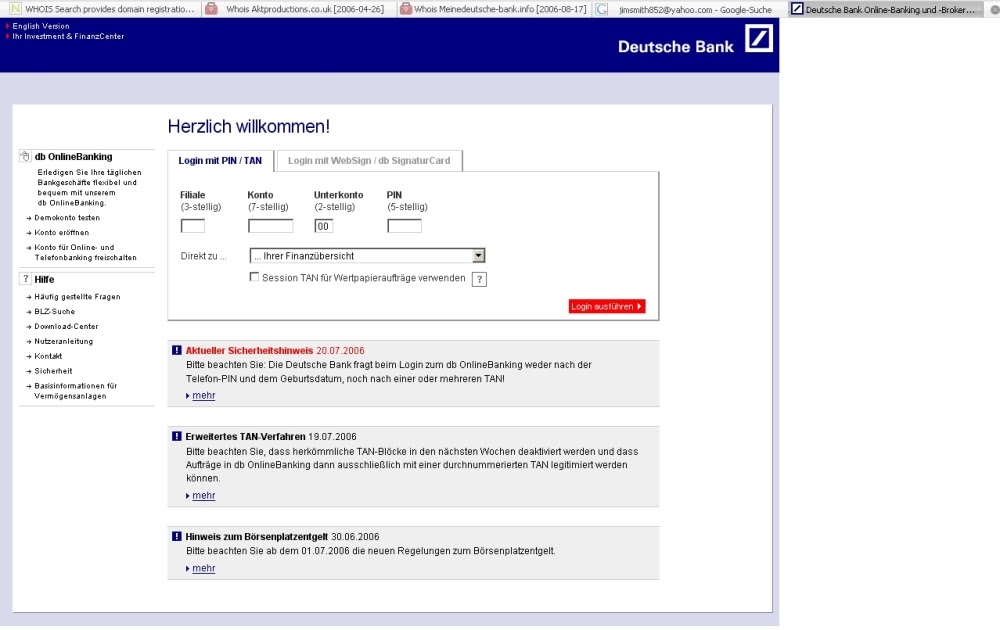Switch to Login mit WebSign / db SignaturCard tab
The height and width of the screenshot is (630, 1000).
[369, 161]
